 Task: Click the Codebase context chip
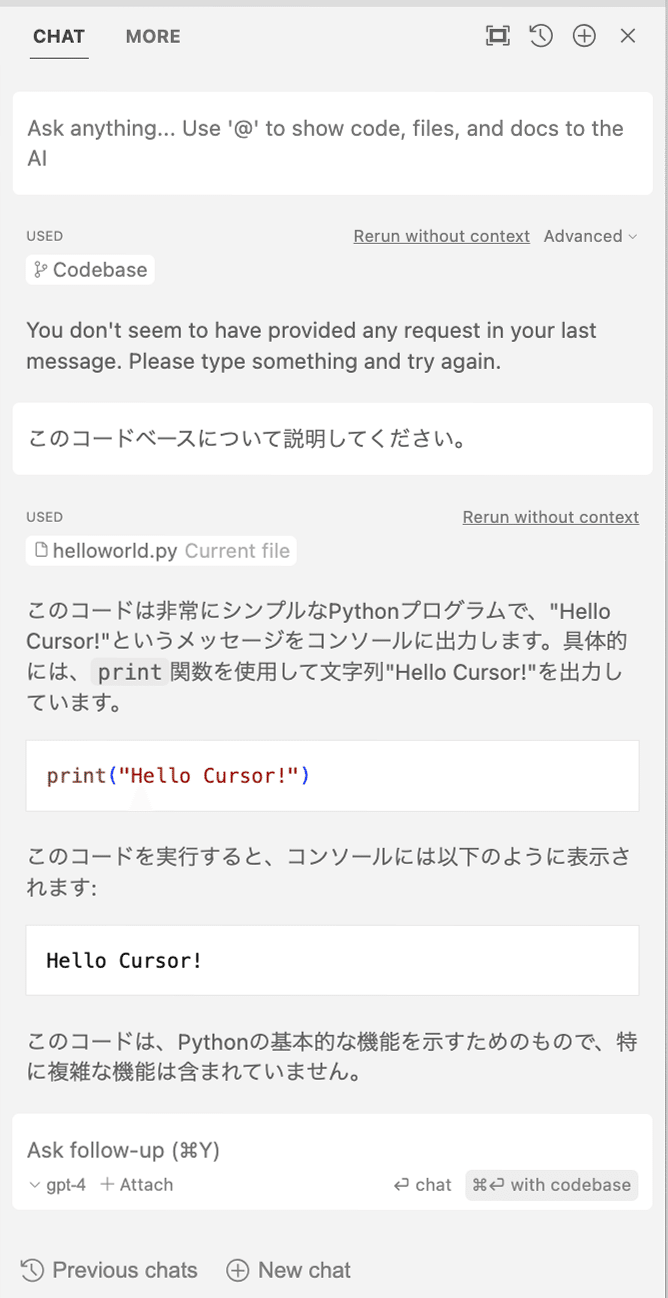click(x=89, y=269)
